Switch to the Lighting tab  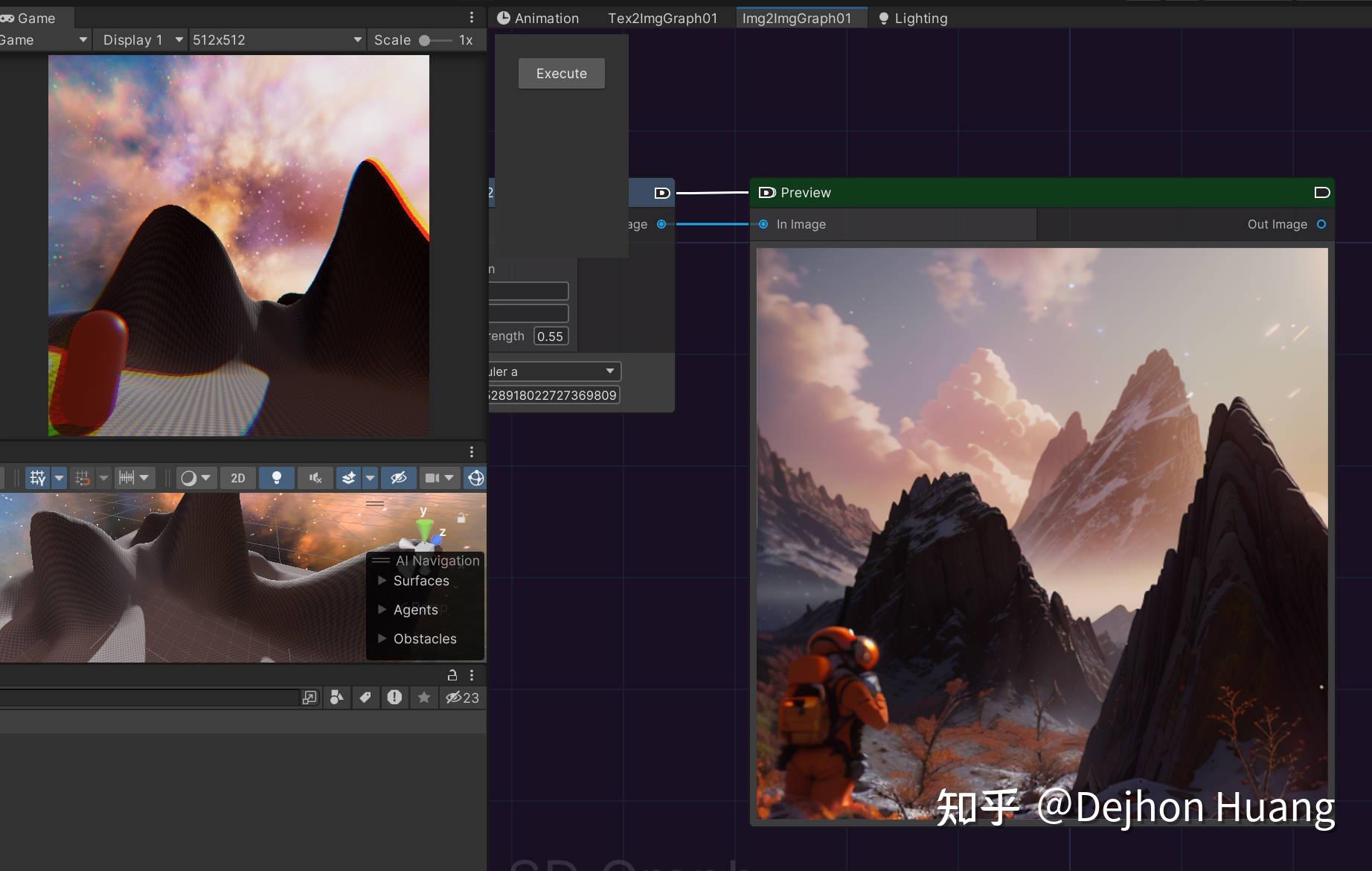(x=920, y=17)
